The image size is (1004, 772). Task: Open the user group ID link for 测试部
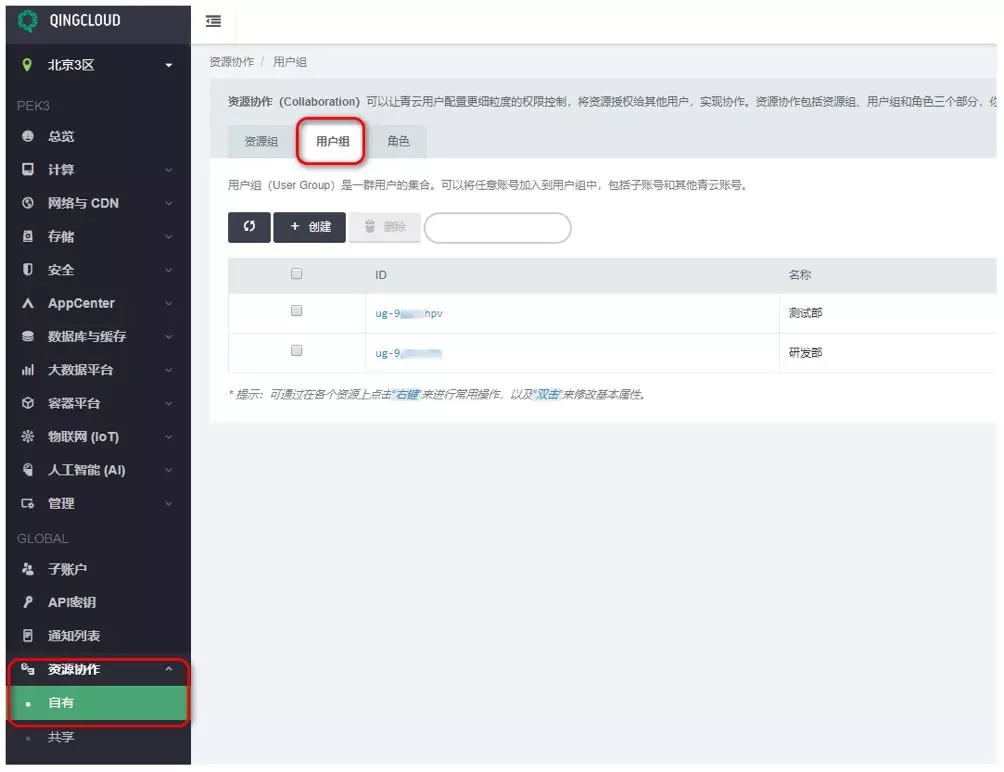(x=409, y=313)
